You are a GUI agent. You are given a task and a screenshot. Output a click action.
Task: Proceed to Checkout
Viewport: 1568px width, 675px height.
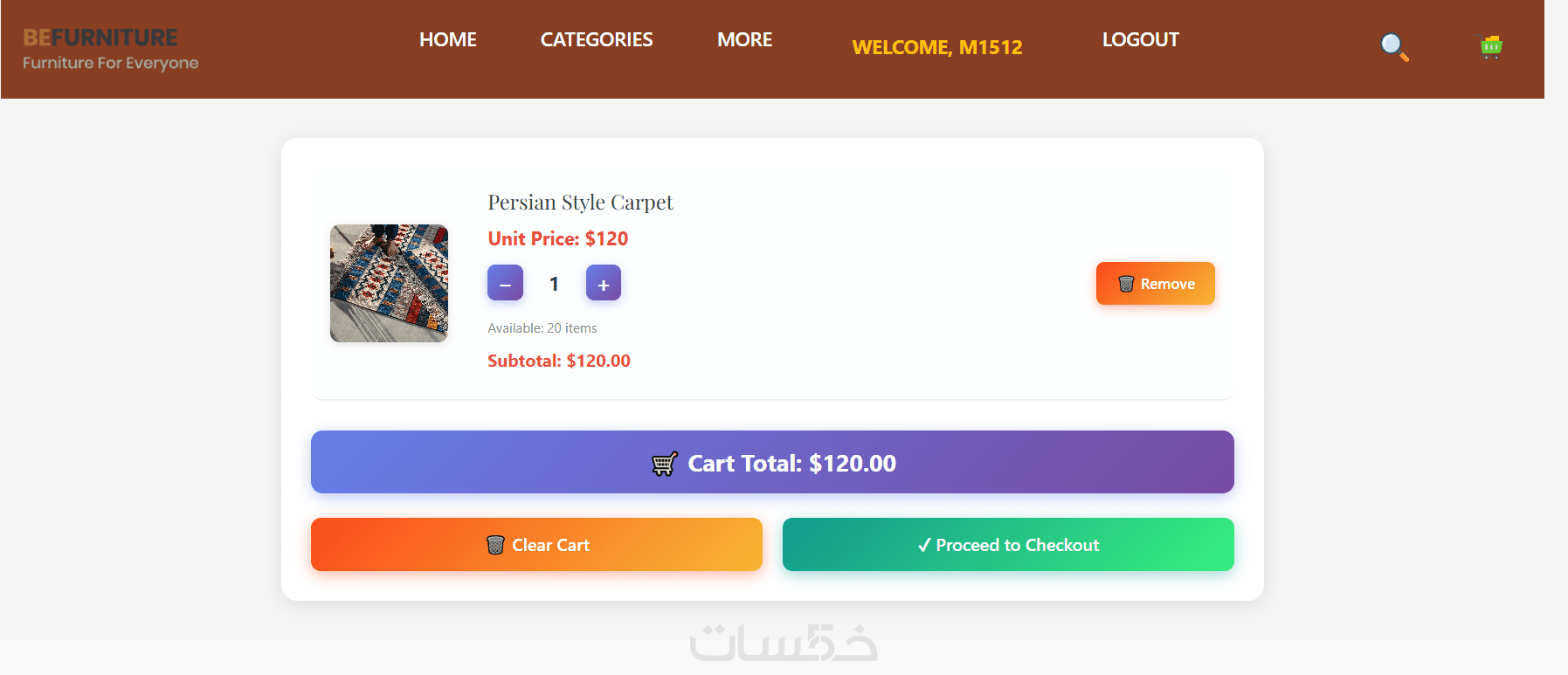click(1008, 545)
